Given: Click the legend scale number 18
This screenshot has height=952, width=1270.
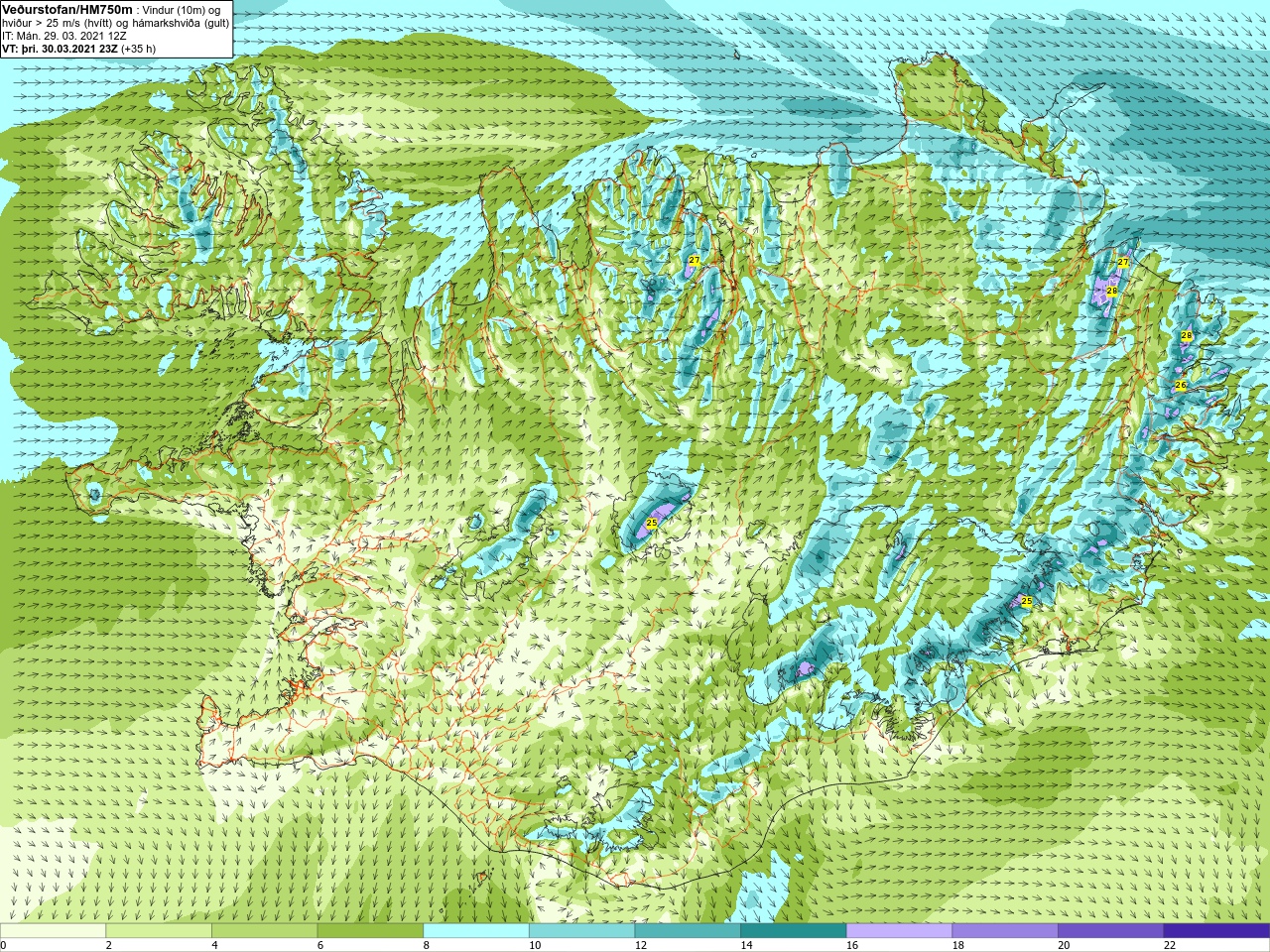Looking at the screenshot, I should click(x=958, y=945).
